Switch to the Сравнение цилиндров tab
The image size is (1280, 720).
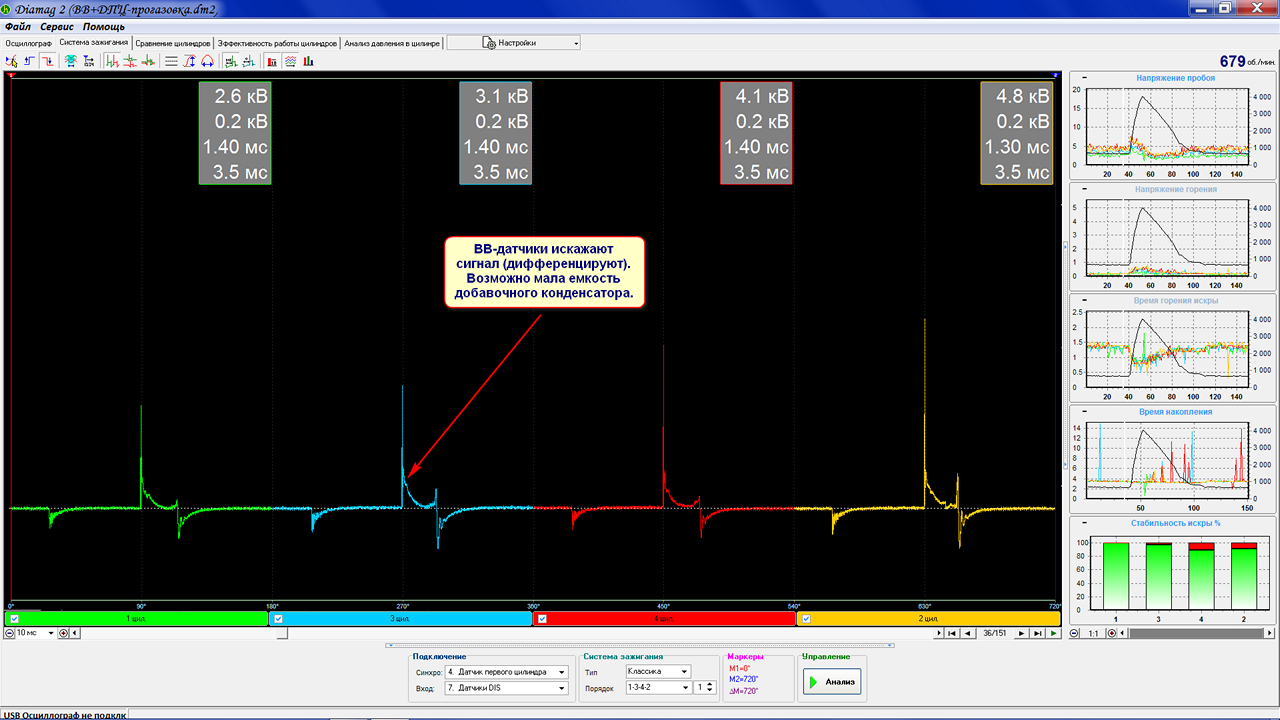click(x=173, y=44)
